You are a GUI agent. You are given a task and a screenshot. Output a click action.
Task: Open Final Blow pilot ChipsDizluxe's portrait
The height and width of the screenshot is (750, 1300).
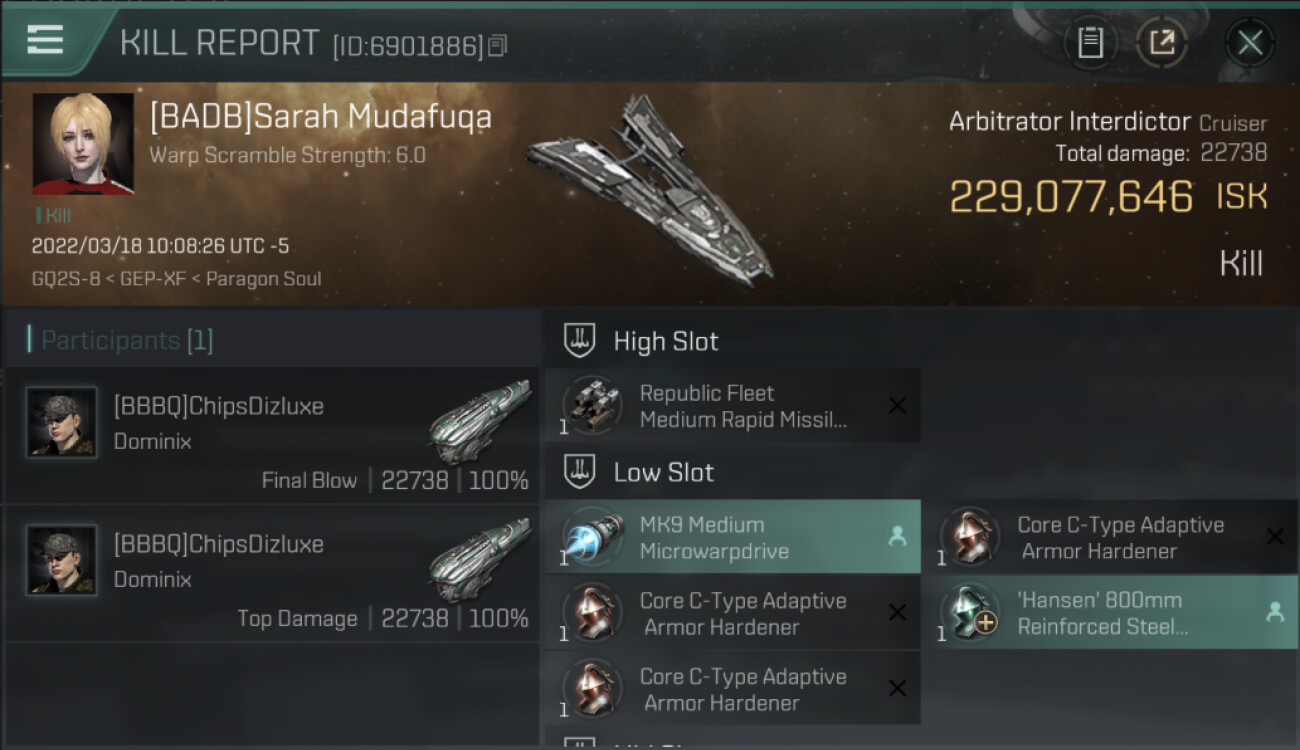coord(61,422)
